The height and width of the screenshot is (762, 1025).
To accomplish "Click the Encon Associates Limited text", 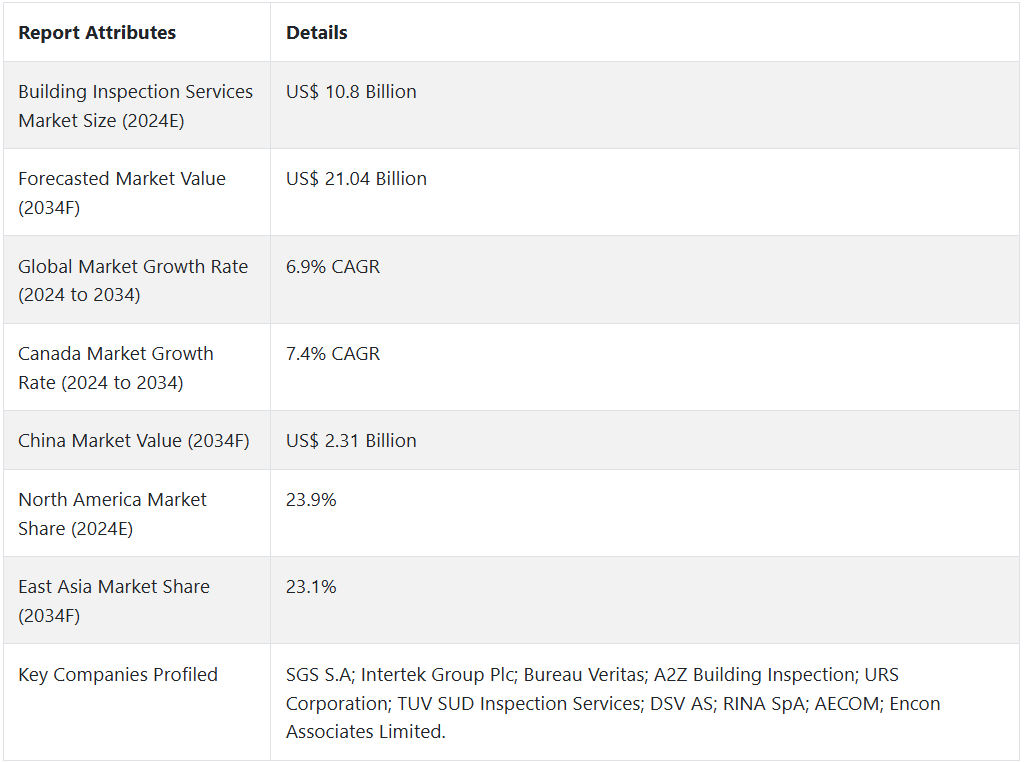I will click(x=365, y=732).
